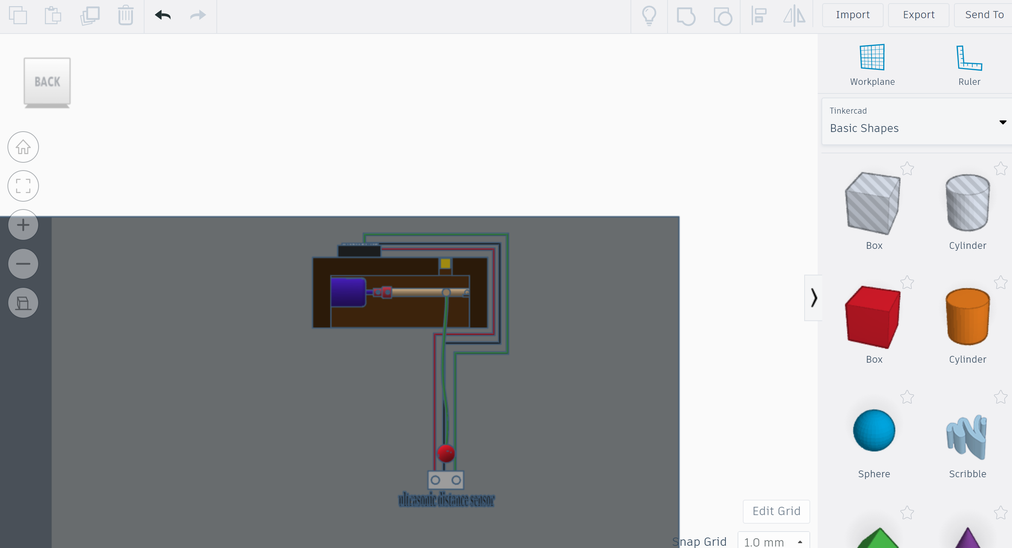Favorite the Scribble with star
The width and height of the screenshot is (1012, 548).
[x=1000, y=397]
